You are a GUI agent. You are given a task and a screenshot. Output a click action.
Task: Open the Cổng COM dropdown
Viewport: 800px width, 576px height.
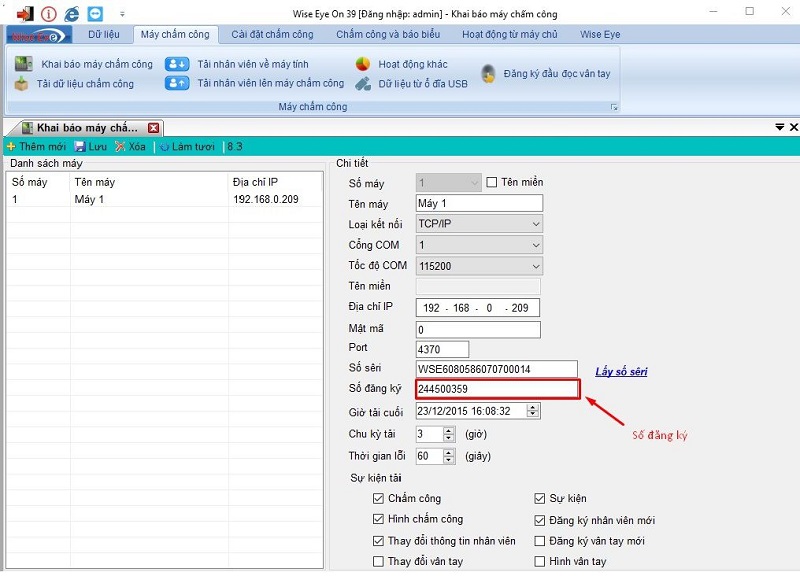tap(536, 245)
